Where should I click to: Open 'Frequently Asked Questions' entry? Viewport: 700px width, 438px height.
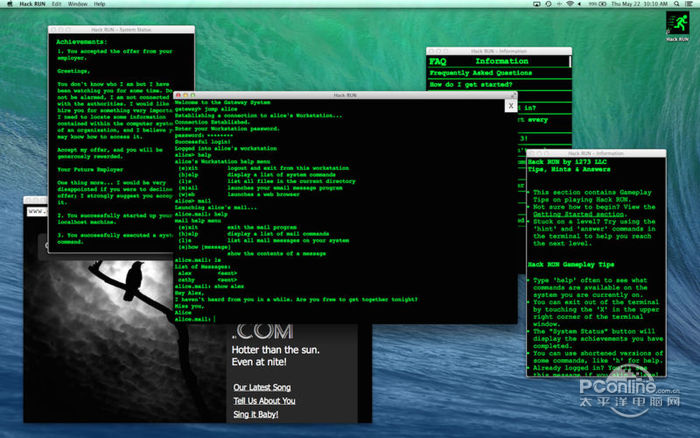pyautogui.click(x=480, y=73)
